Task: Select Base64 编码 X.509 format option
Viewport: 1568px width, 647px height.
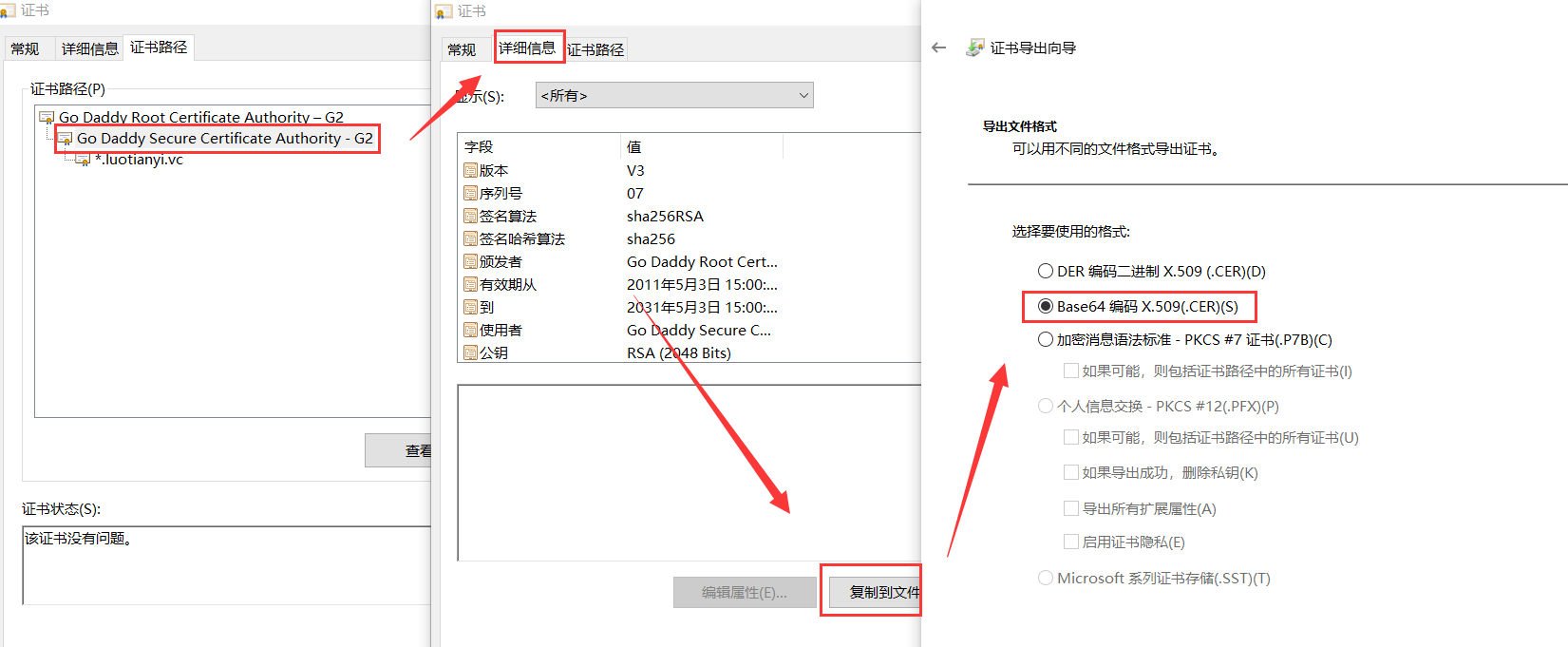Action: (x=1046, y=306)
